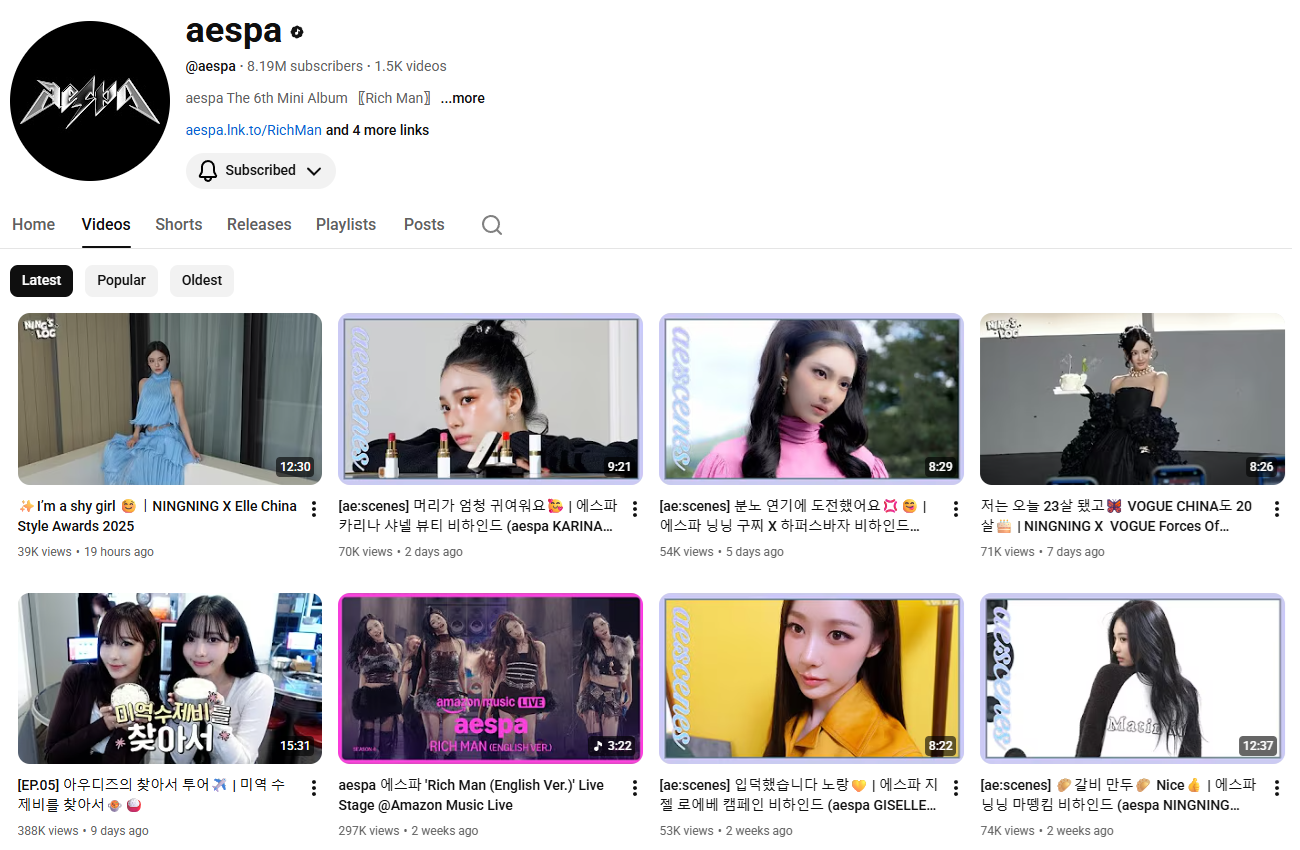Click the '8.19M subscribers' count
Image resolution: width=1300 pixels, height=850 pixels.
[x=305, y=66]
